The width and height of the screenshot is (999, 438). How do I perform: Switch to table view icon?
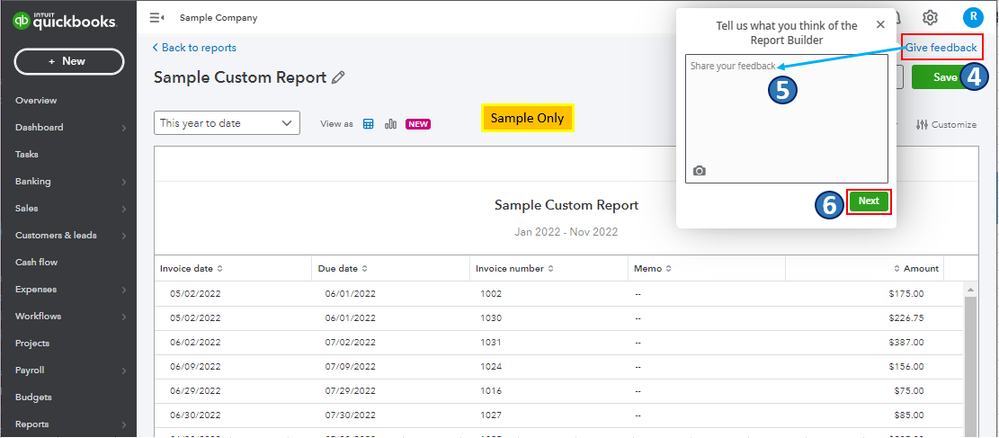[x=368, y=124]
